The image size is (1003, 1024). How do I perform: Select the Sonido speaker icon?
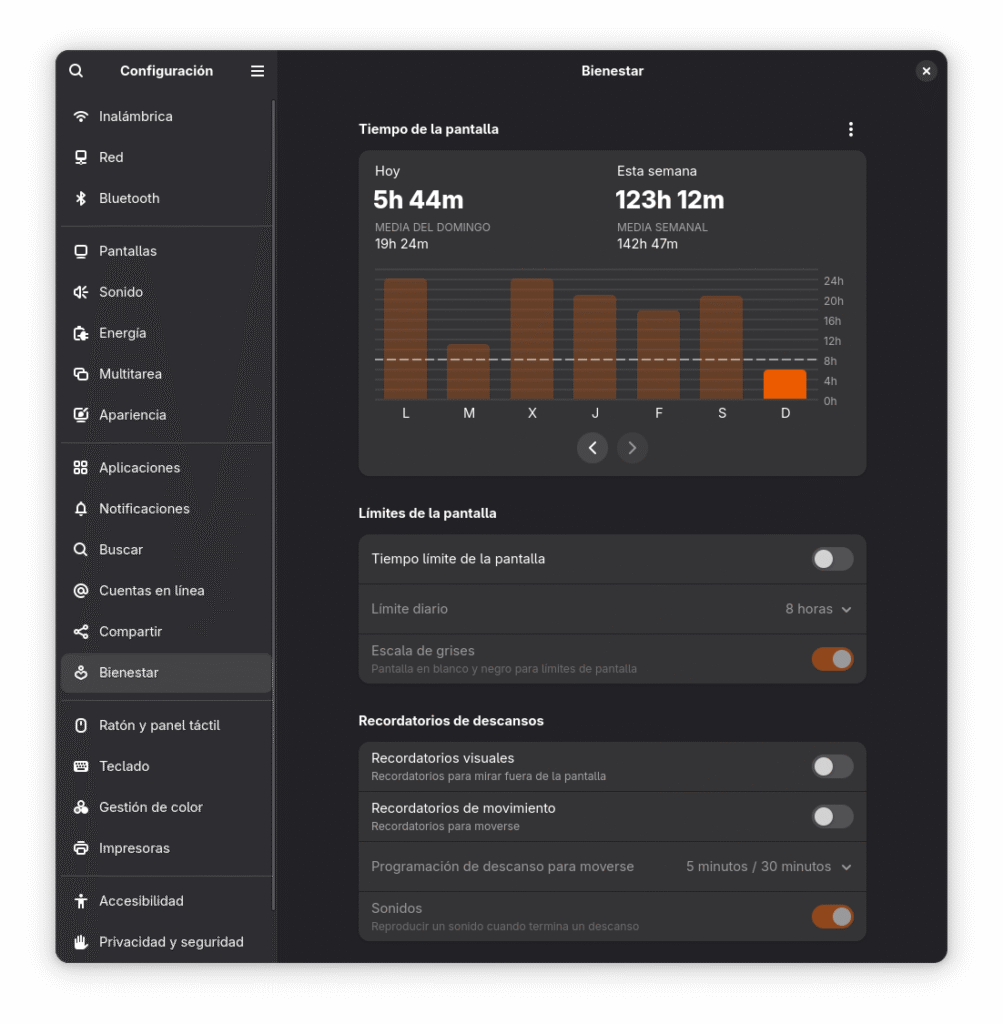coord(81,292)
